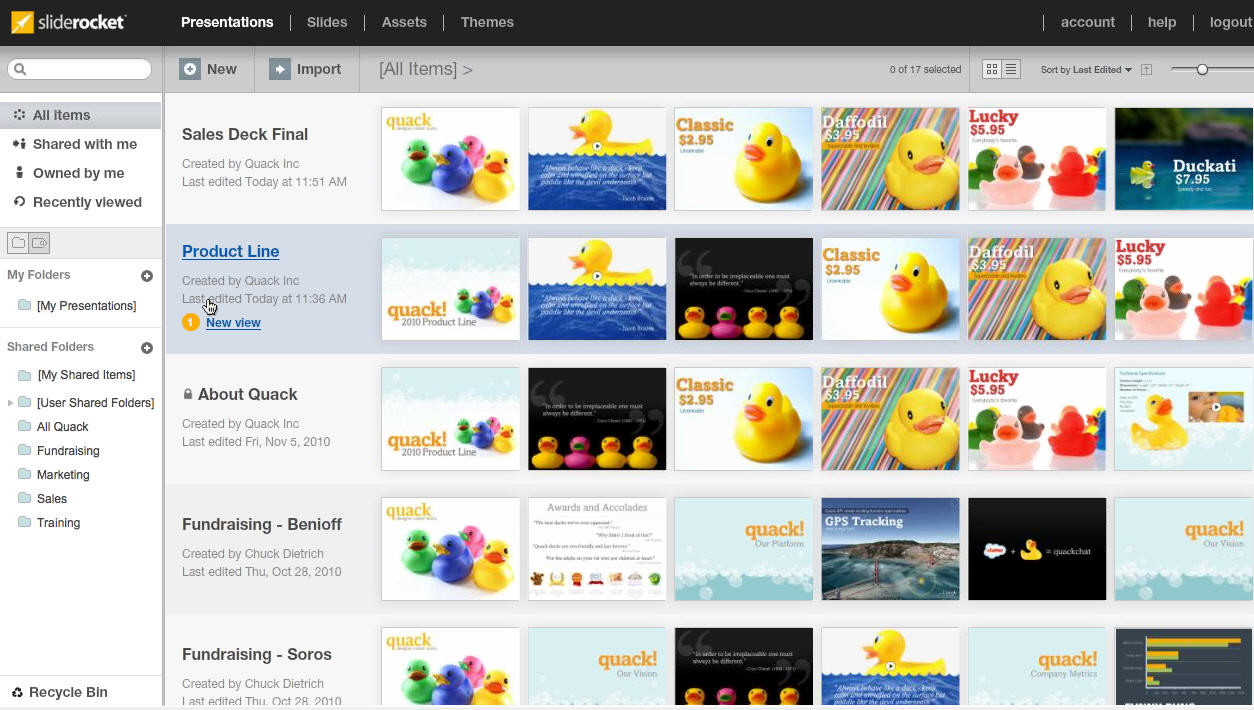Add a new folder under Shared Folders
Image resolution: width=1254 pixels, height=710 pixels.
[147, 348]
